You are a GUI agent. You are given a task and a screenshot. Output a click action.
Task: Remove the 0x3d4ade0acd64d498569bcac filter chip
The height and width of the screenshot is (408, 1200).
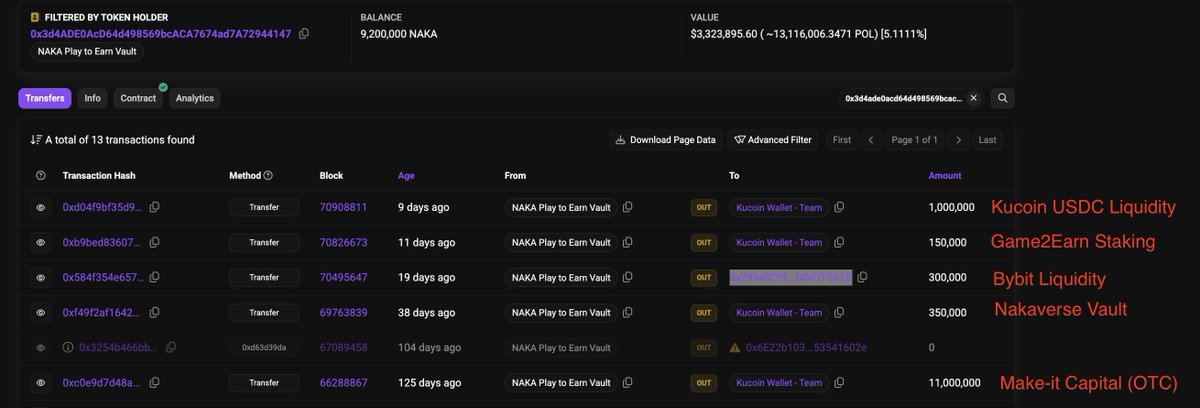[973, 98]
